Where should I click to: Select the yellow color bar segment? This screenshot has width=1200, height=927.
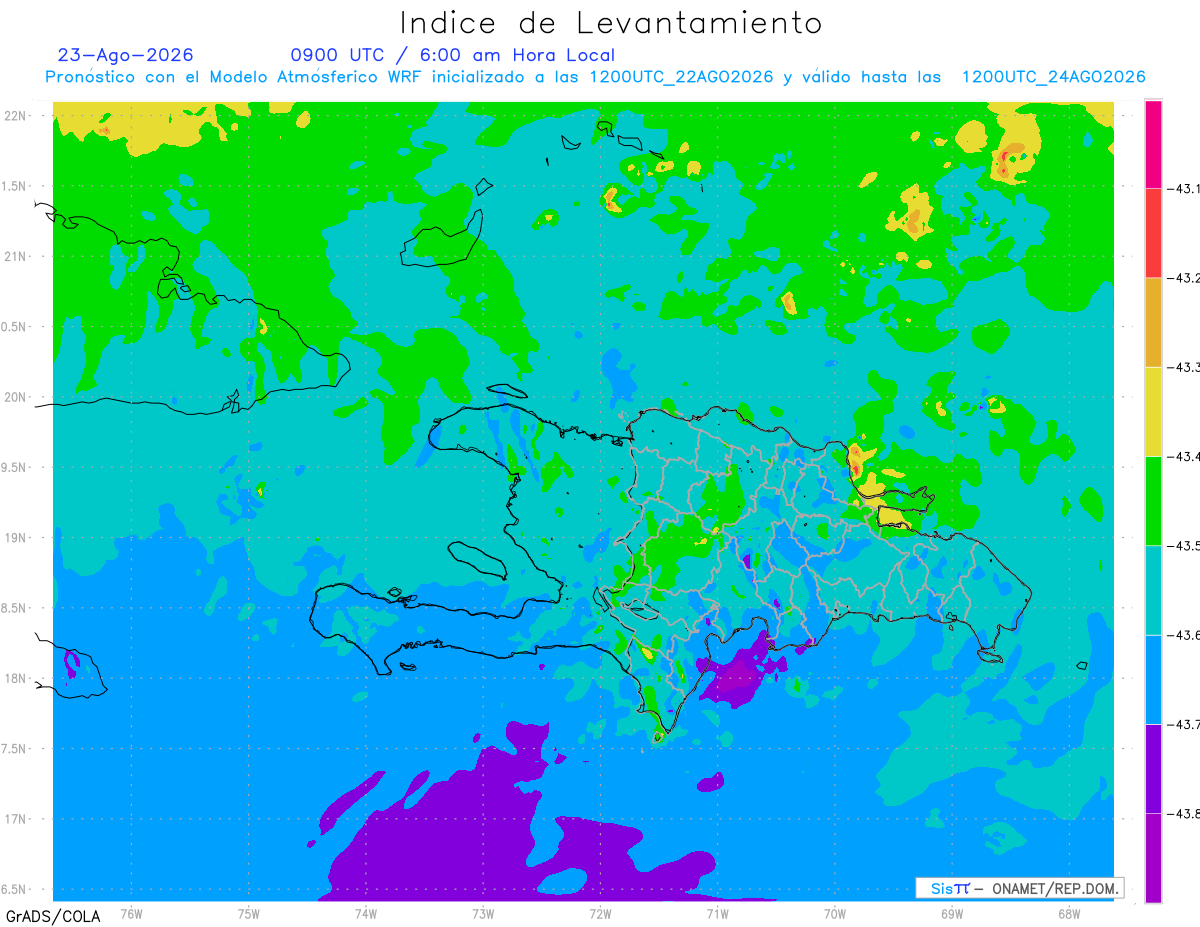tap(1153, 411)
